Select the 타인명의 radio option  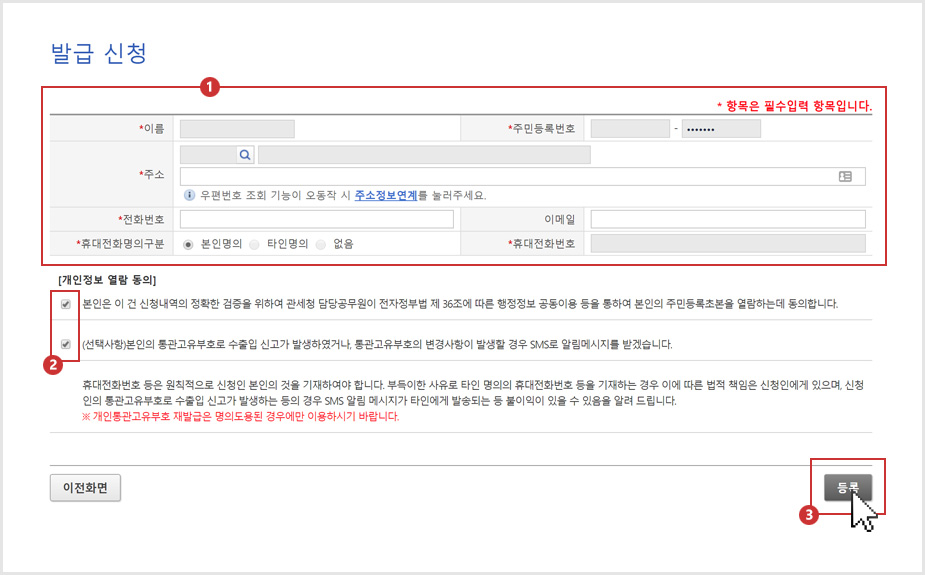pyautogui.click(x=255, y=243)
